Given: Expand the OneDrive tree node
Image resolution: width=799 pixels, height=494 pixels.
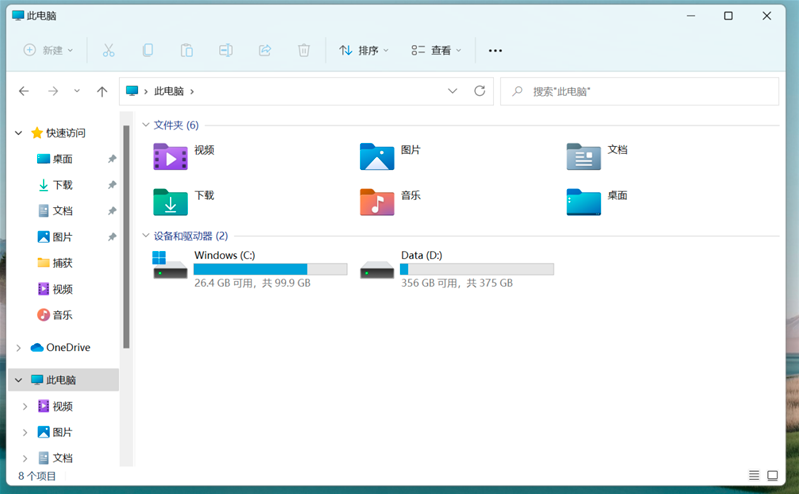Looking at the screenshot, I should pos(18,348).
